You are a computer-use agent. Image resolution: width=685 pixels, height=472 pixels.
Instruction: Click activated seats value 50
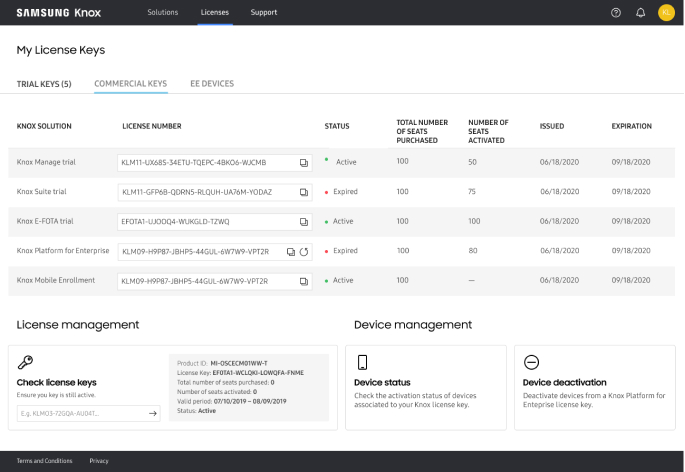click(472, 162)
